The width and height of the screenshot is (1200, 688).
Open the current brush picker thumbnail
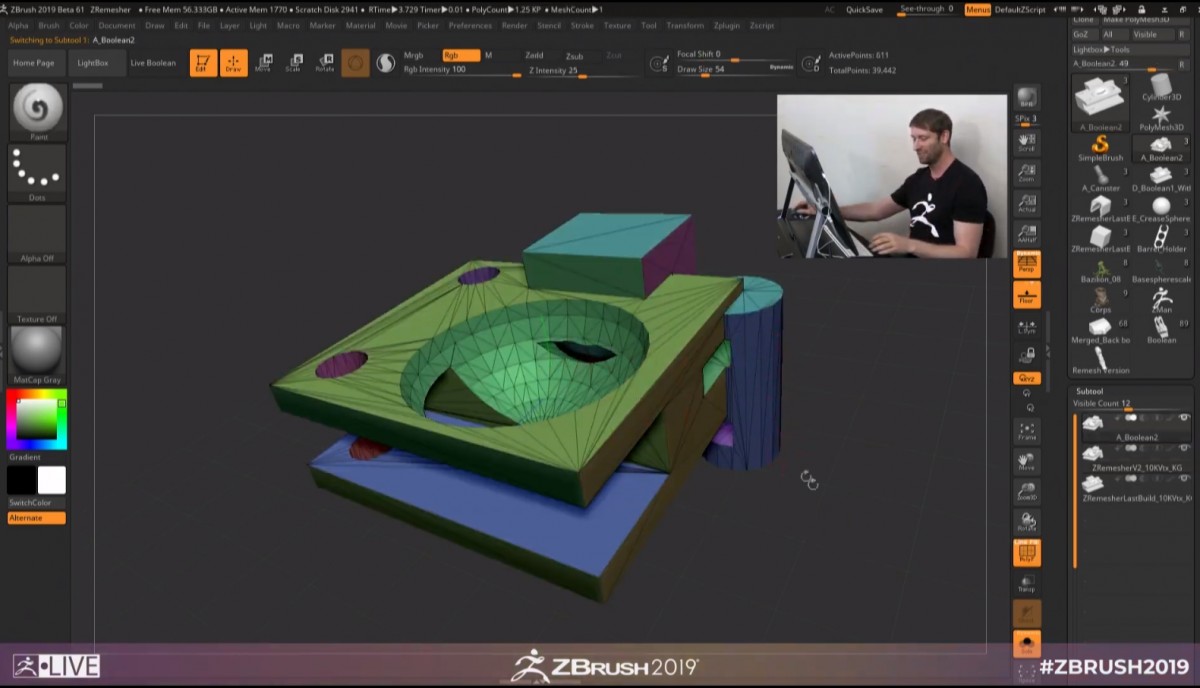[x=38, y=110]
